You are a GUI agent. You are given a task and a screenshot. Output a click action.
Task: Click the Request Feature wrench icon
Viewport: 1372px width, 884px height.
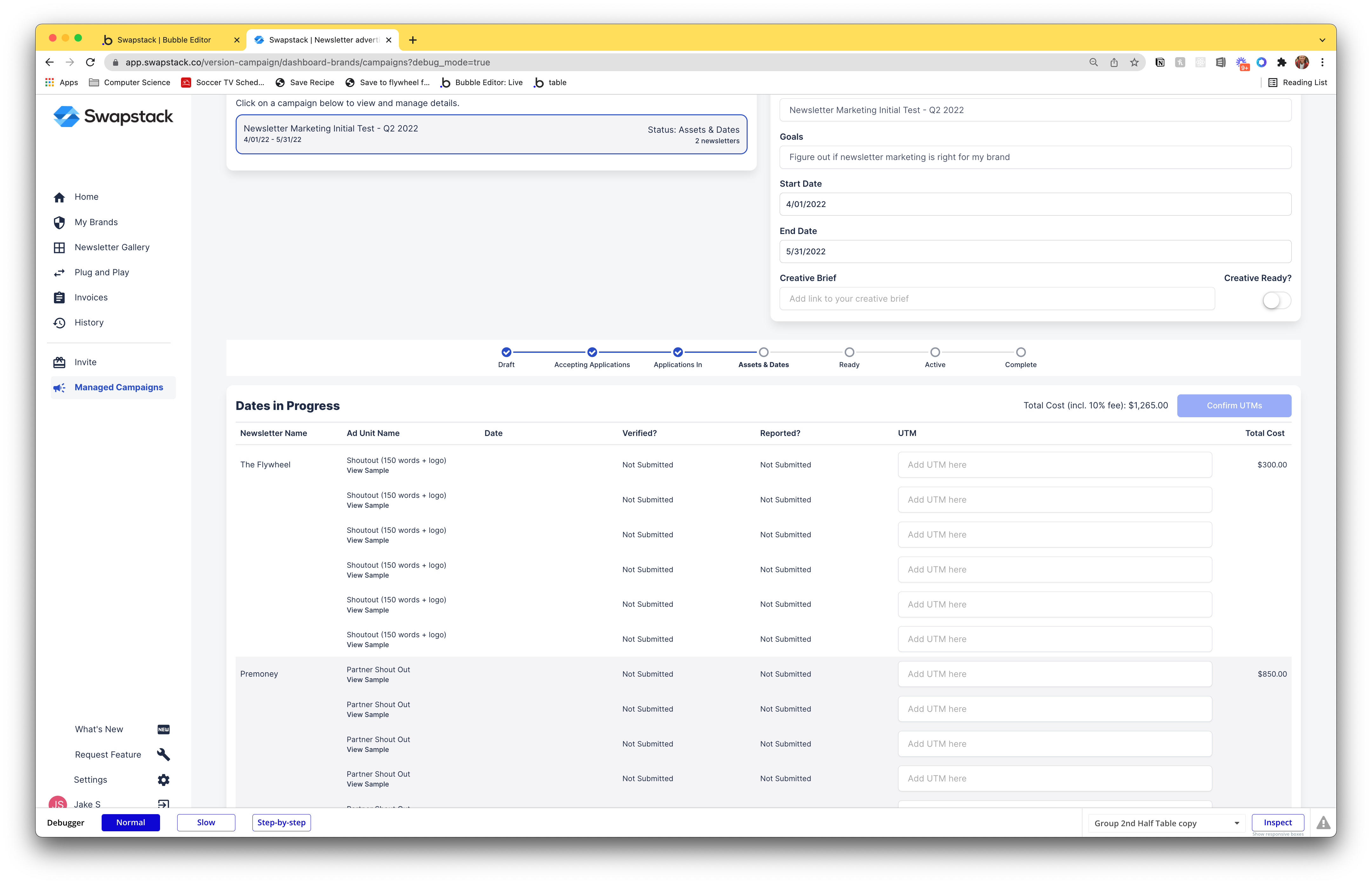164,754
